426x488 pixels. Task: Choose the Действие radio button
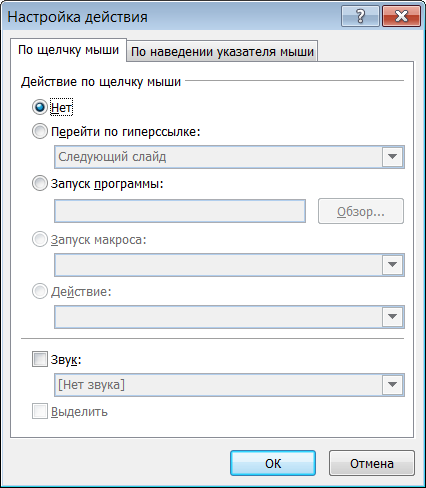40,292
